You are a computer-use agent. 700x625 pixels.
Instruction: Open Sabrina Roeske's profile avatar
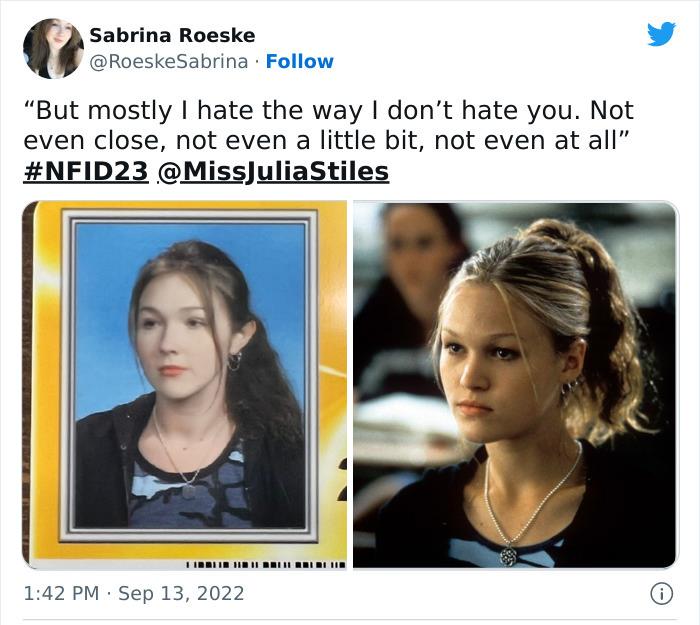pos(53,48)
